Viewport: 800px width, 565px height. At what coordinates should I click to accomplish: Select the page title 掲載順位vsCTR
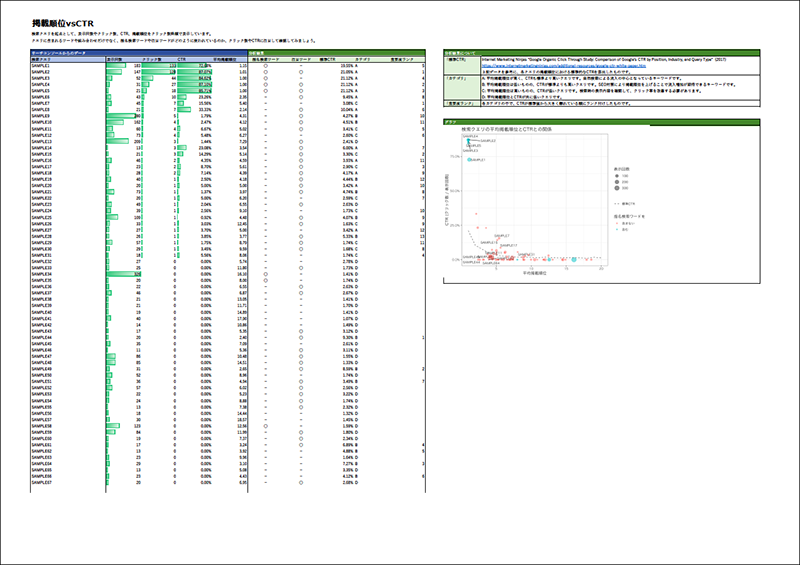pyautogui.click(x=63, y=23)
